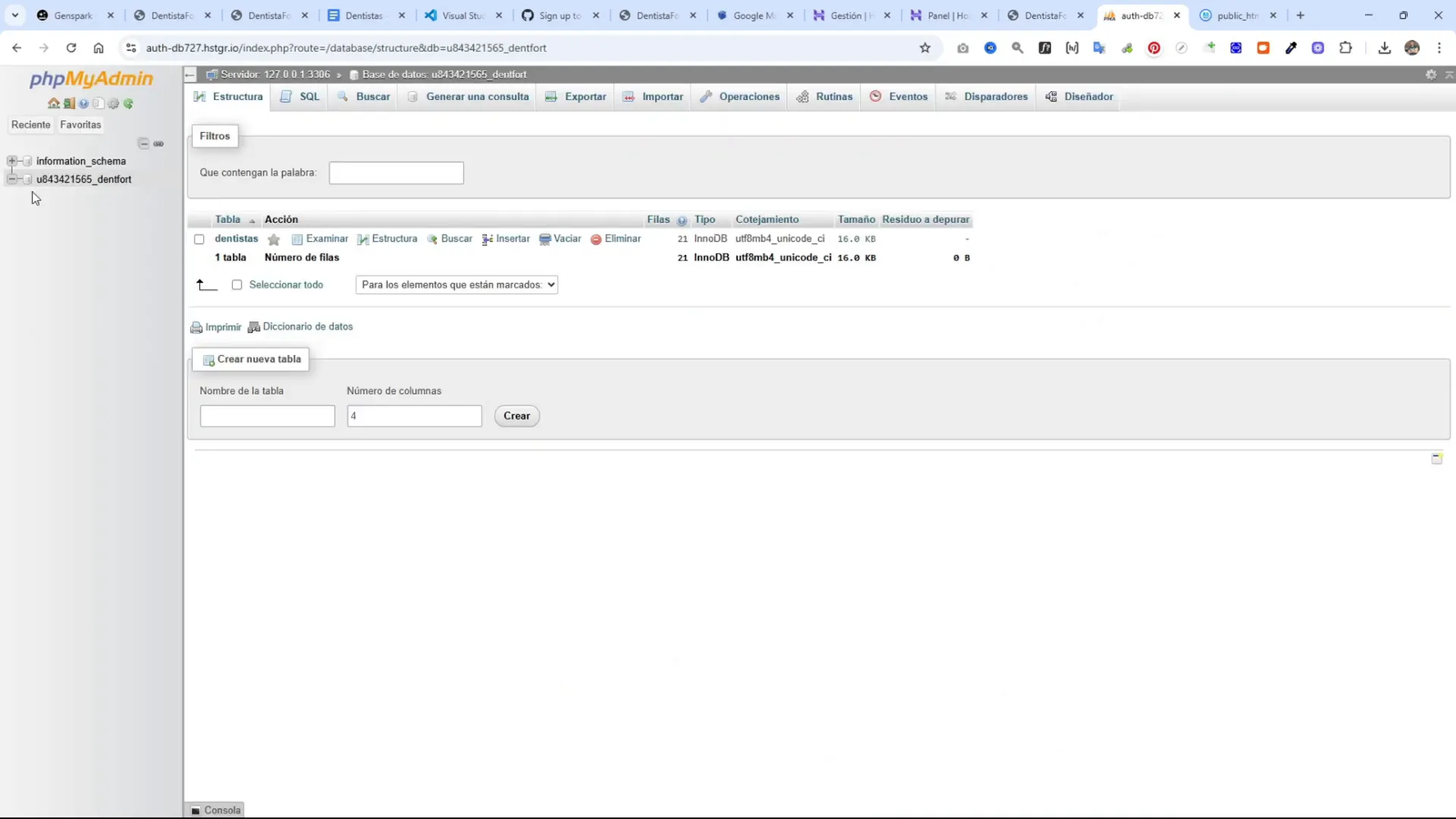This screenshot has height=819, width=1456.
Task: Expand the information_schema database node
Action: tap(12, 161)
